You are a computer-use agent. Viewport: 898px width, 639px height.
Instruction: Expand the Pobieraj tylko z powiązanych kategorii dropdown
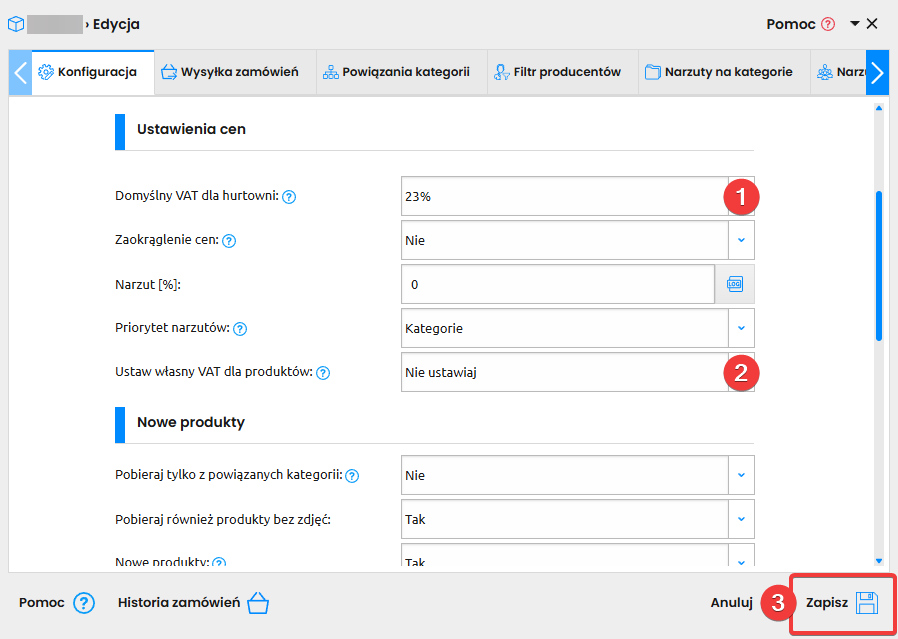pyautogui.click(x=741, y=476)
